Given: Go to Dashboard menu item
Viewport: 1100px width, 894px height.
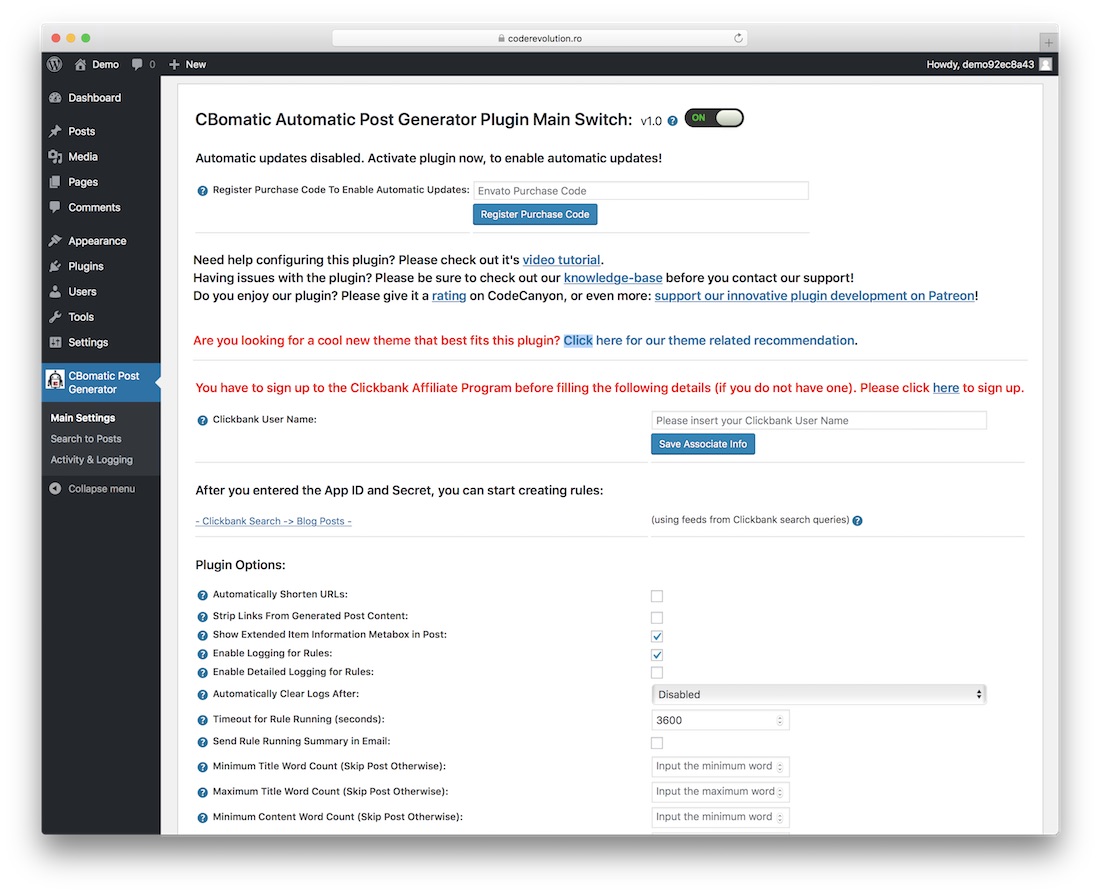Looking at the screenshot, I should [94, 98].
